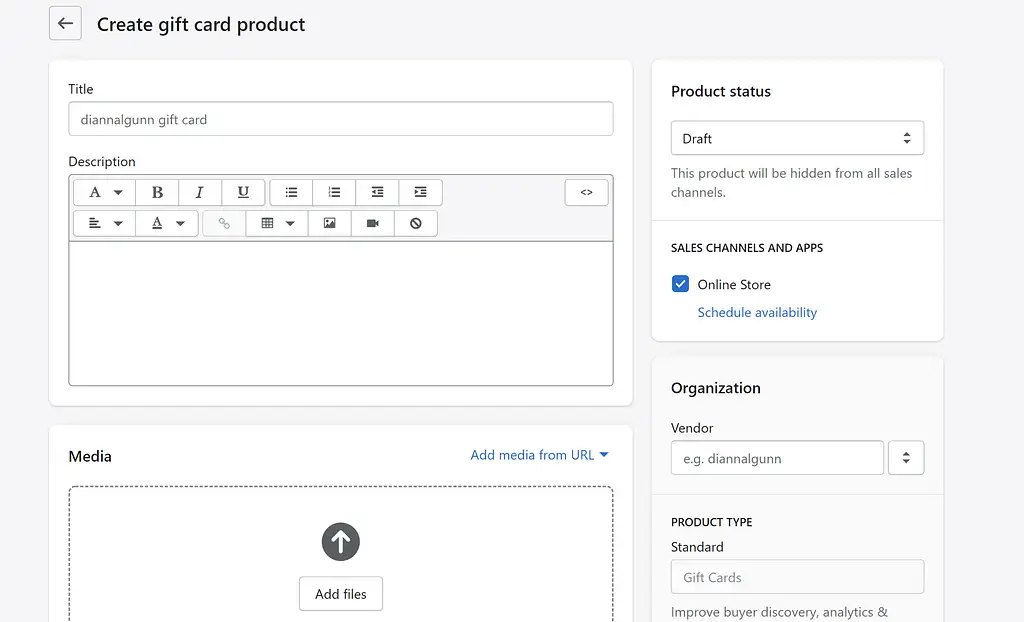Open the Add media from URL dropdown
Viewport: 1024px width, 622px height.
click(x=539, y=455)
